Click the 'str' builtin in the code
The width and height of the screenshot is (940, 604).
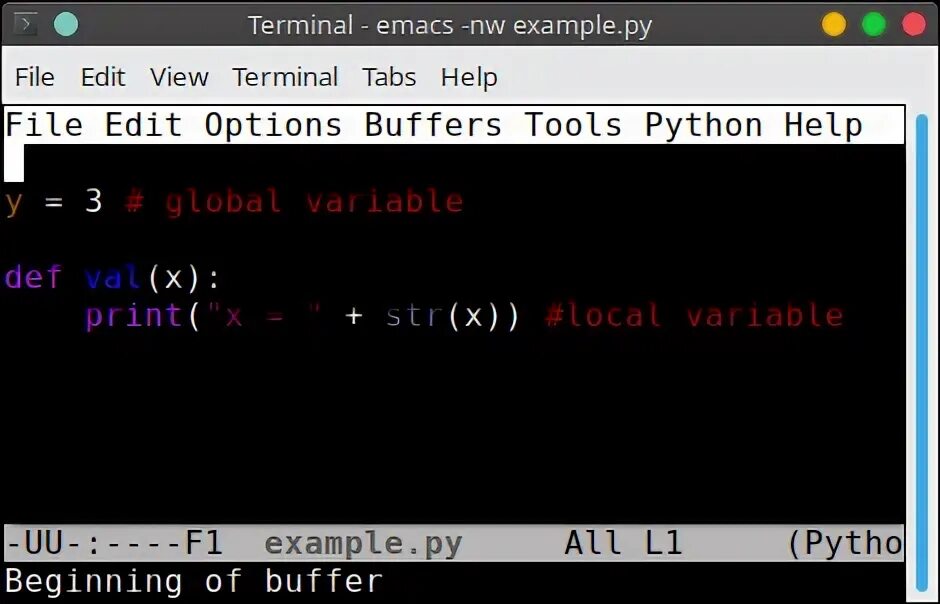coord(414,316)
